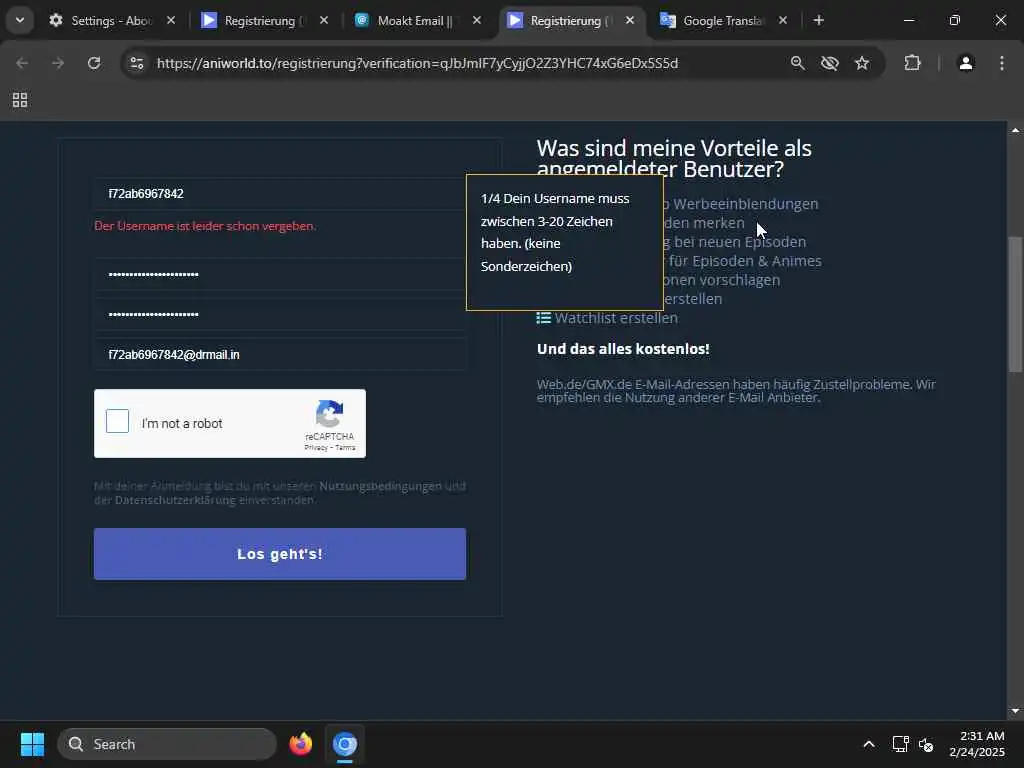This screenshot has height=768, width=1024.
Task: Open a new browser tab
Action: pyautogui.click(x=818, y=21)
